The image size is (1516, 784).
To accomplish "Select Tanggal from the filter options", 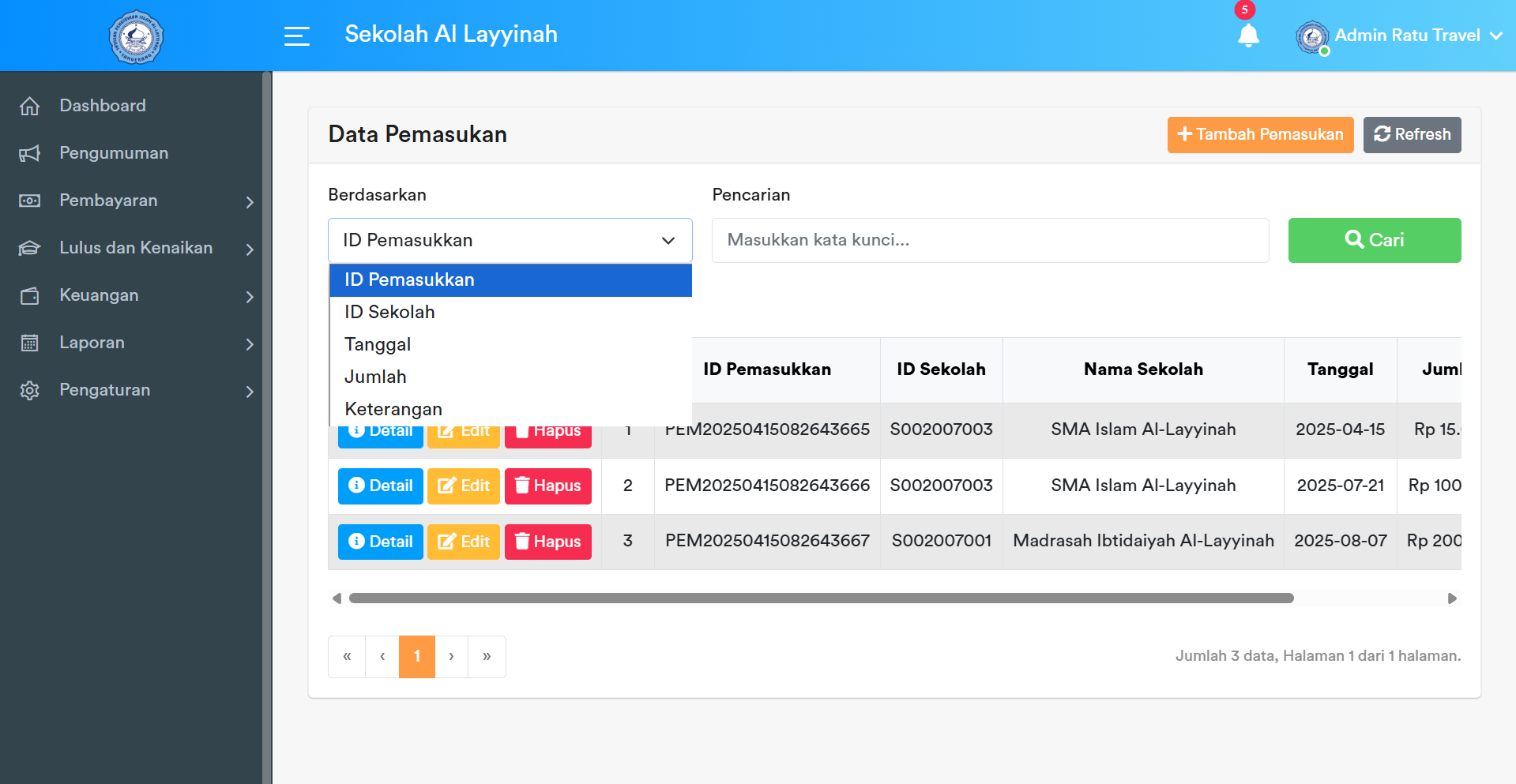I will coord(377,344).
